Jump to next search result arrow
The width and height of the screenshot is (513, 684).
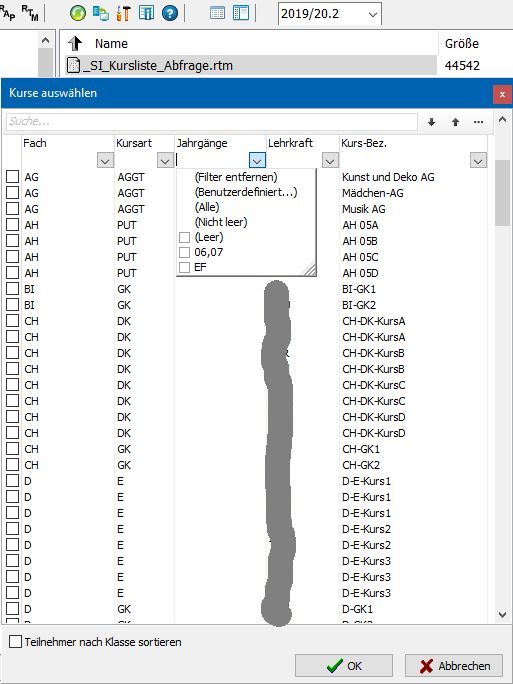point(431,122)
